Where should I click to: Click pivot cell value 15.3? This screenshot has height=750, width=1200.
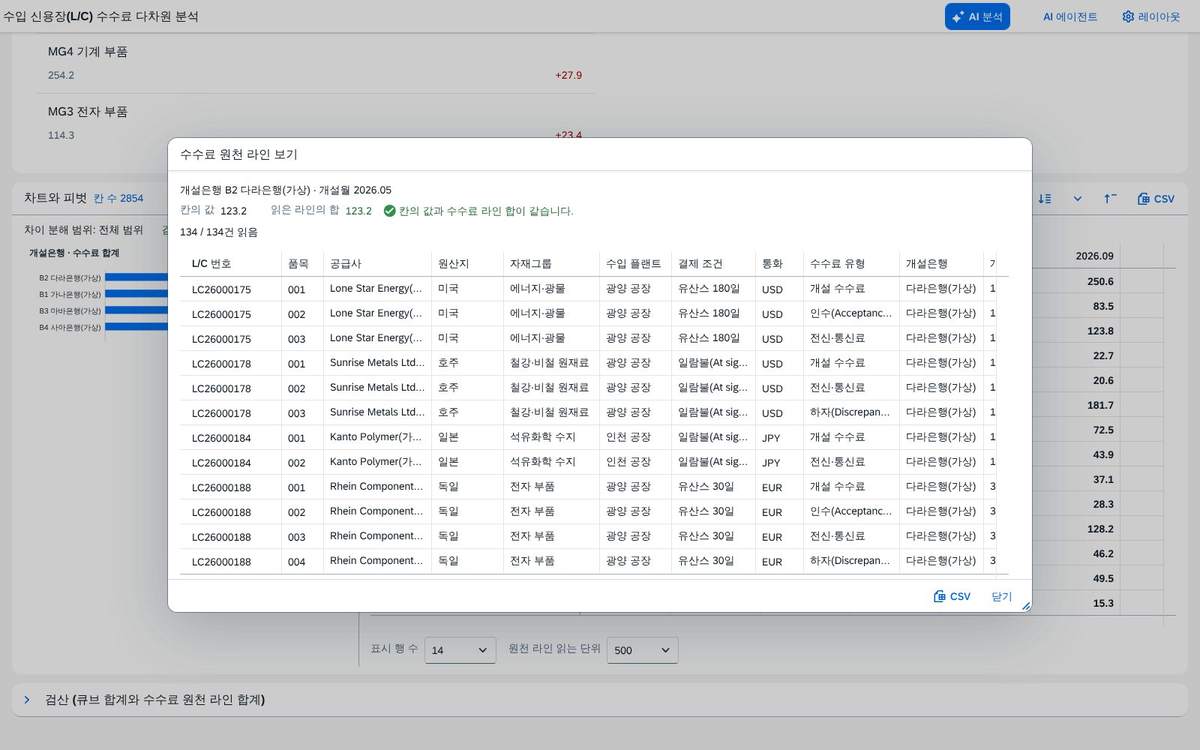point(1104,603)
